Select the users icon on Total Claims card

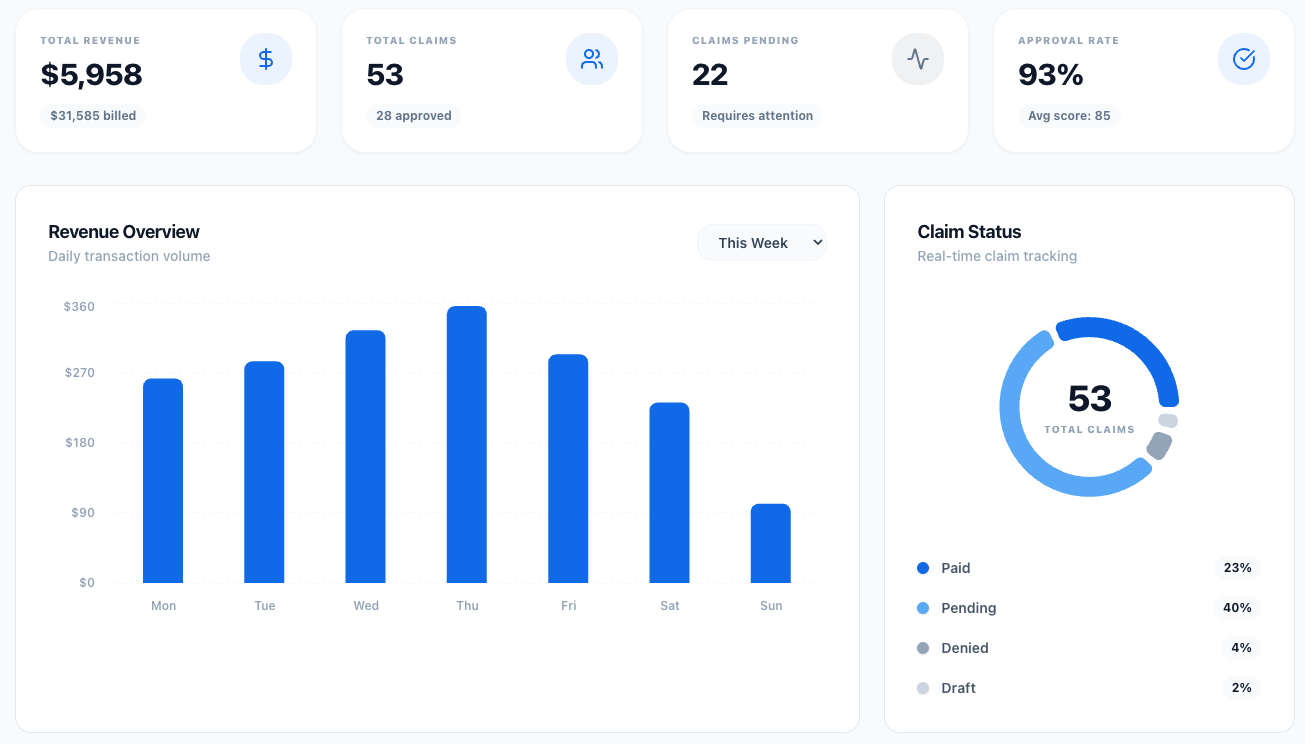(591, 59)
